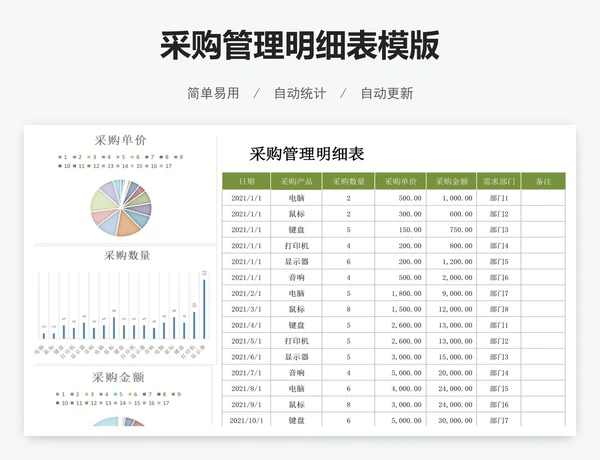Click the date cell 2021/10/1
This screenshot has width=600, height=460.
[246, 421]
